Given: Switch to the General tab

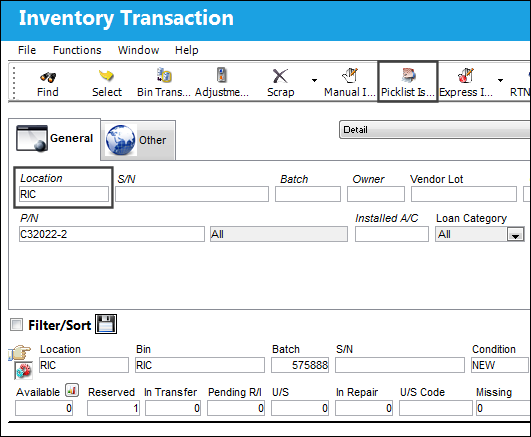Looking at the screenshot, I should 55,139.
